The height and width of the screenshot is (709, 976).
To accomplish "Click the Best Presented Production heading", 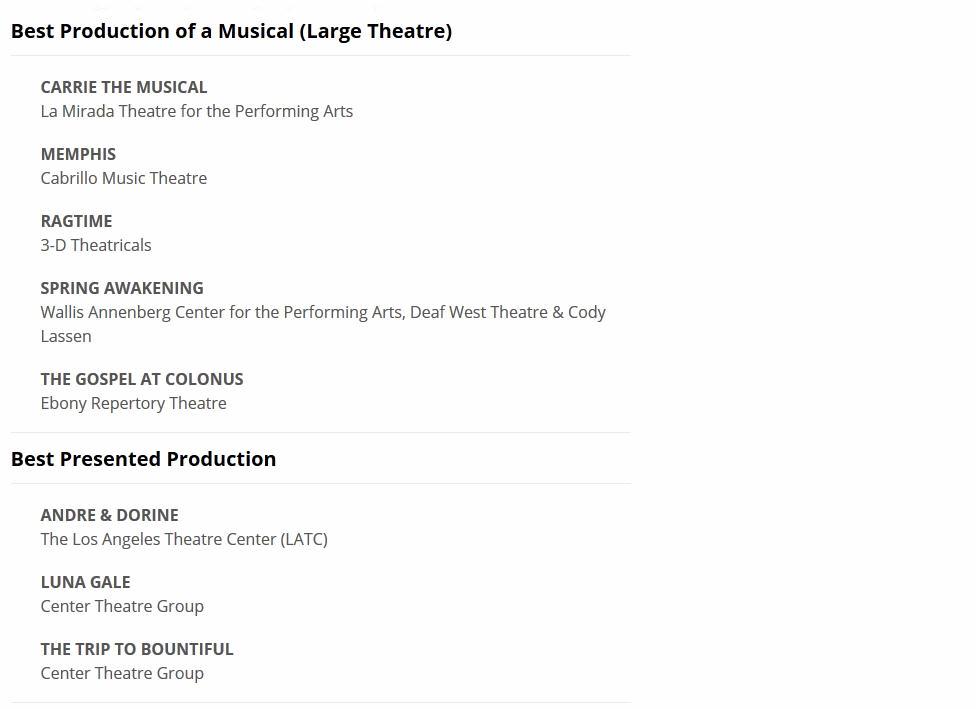I will point(143,459).
